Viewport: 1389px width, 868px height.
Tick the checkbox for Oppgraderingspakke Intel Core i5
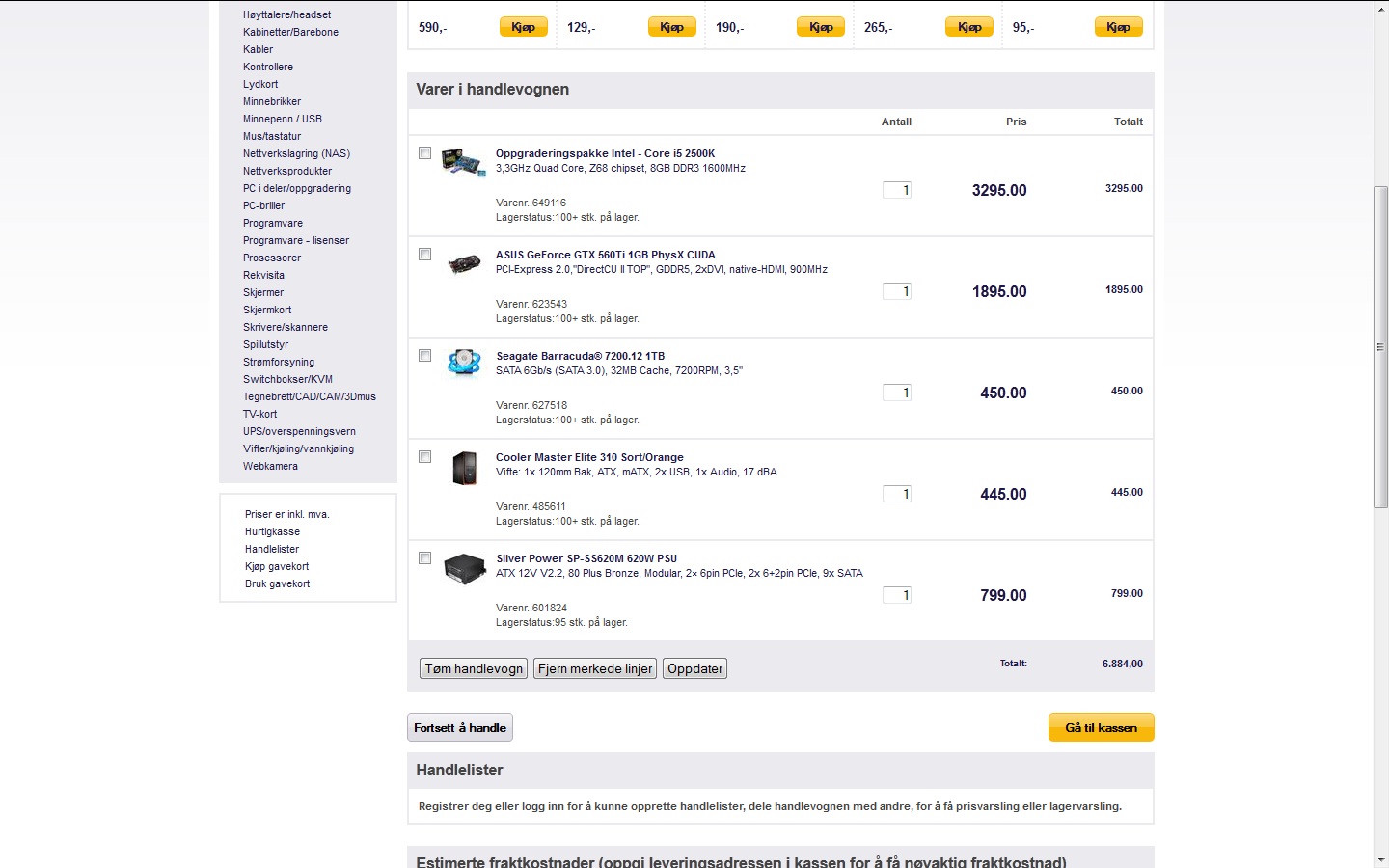[x=424, y=153]
